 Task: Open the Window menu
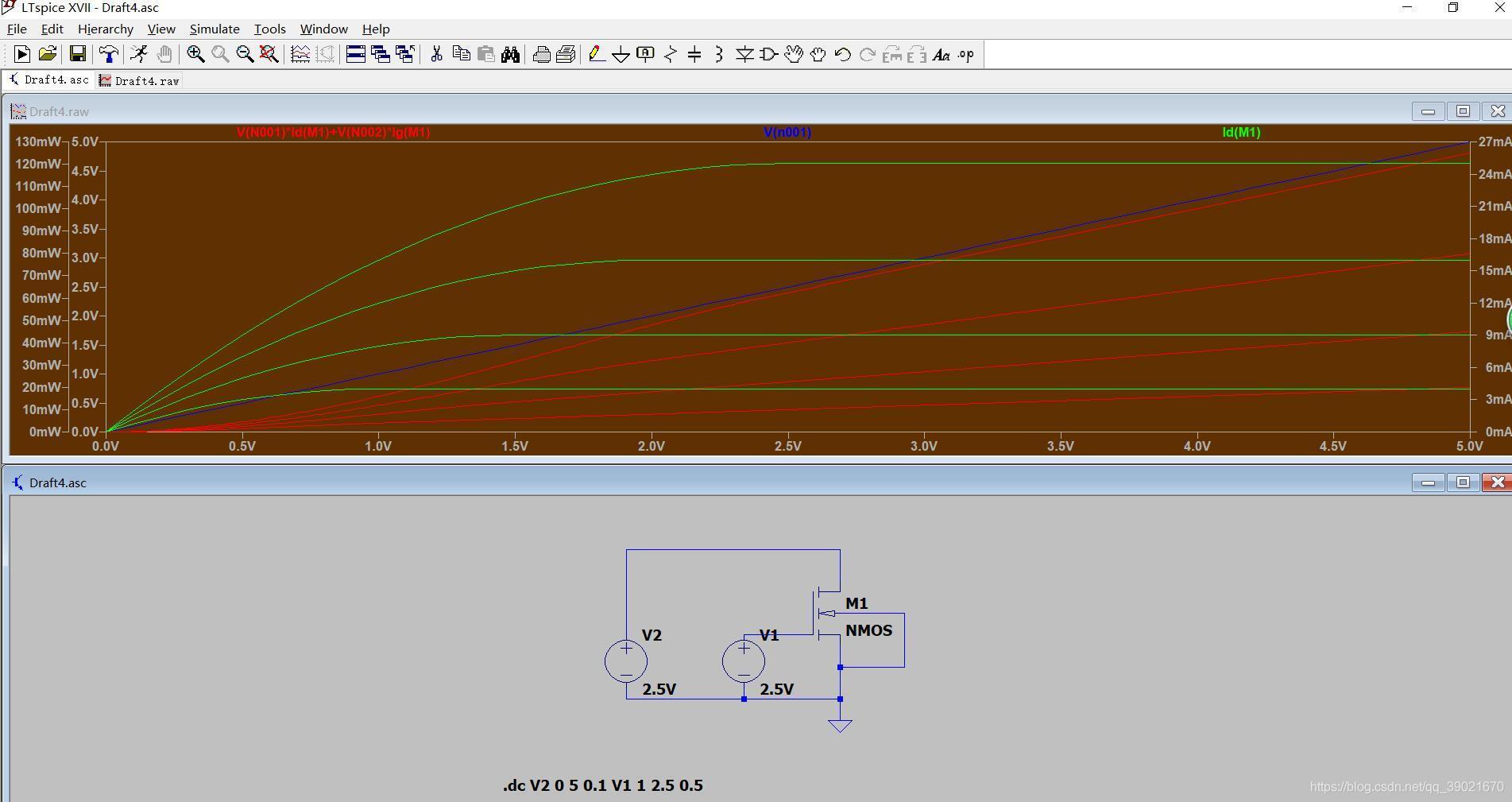click(x=323, y=29)
